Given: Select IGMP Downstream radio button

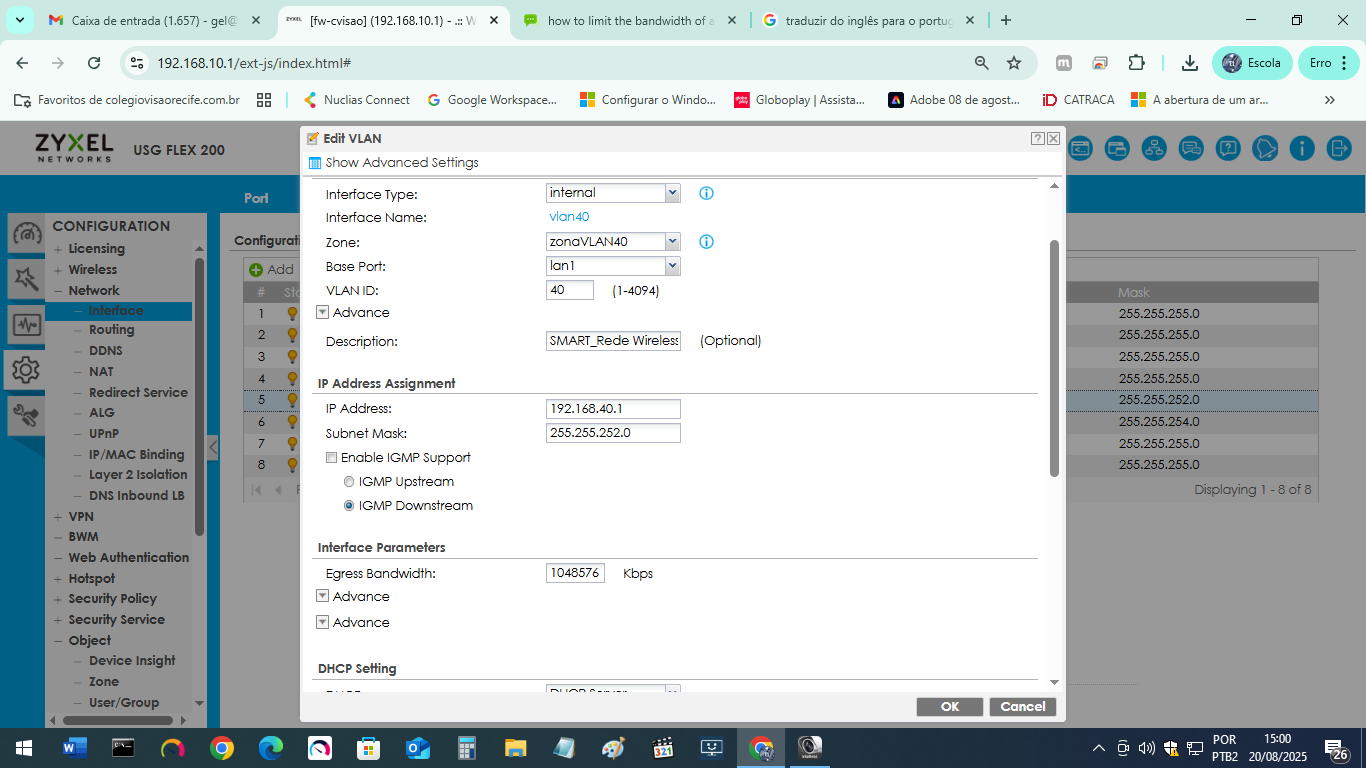Looking at the screenshot, I should (349, 506).
